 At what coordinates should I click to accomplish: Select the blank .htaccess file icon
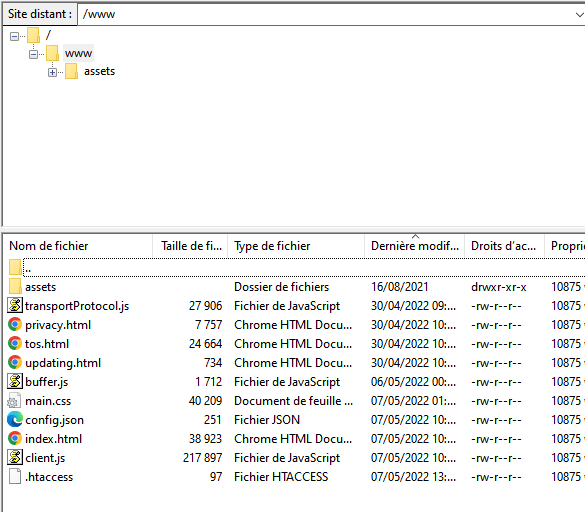pyautogui.click(x=15, y=477)
